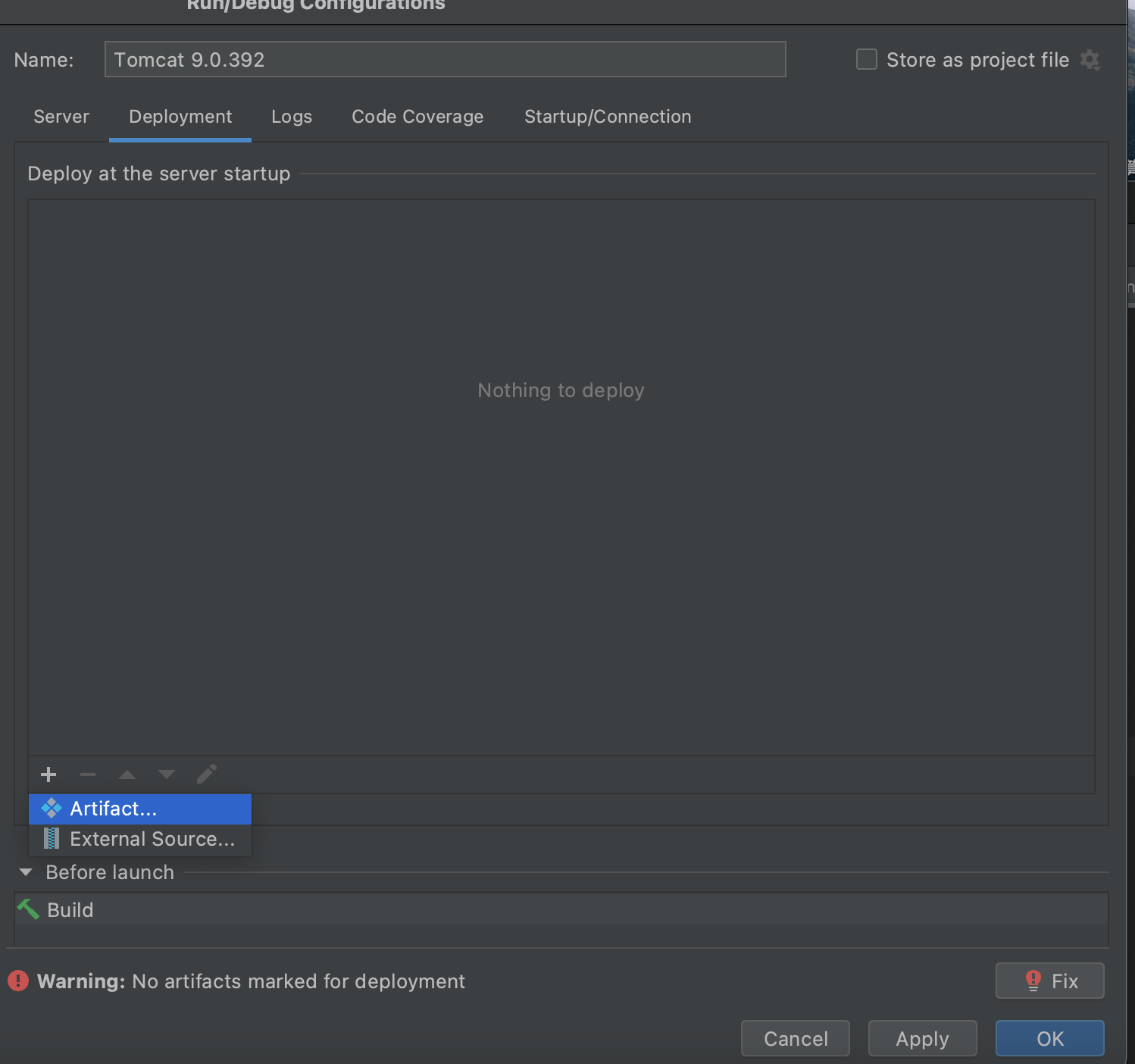1135x1064 pixels.
Task: Collapse the Before launch section
Action: tap(26, 872)
